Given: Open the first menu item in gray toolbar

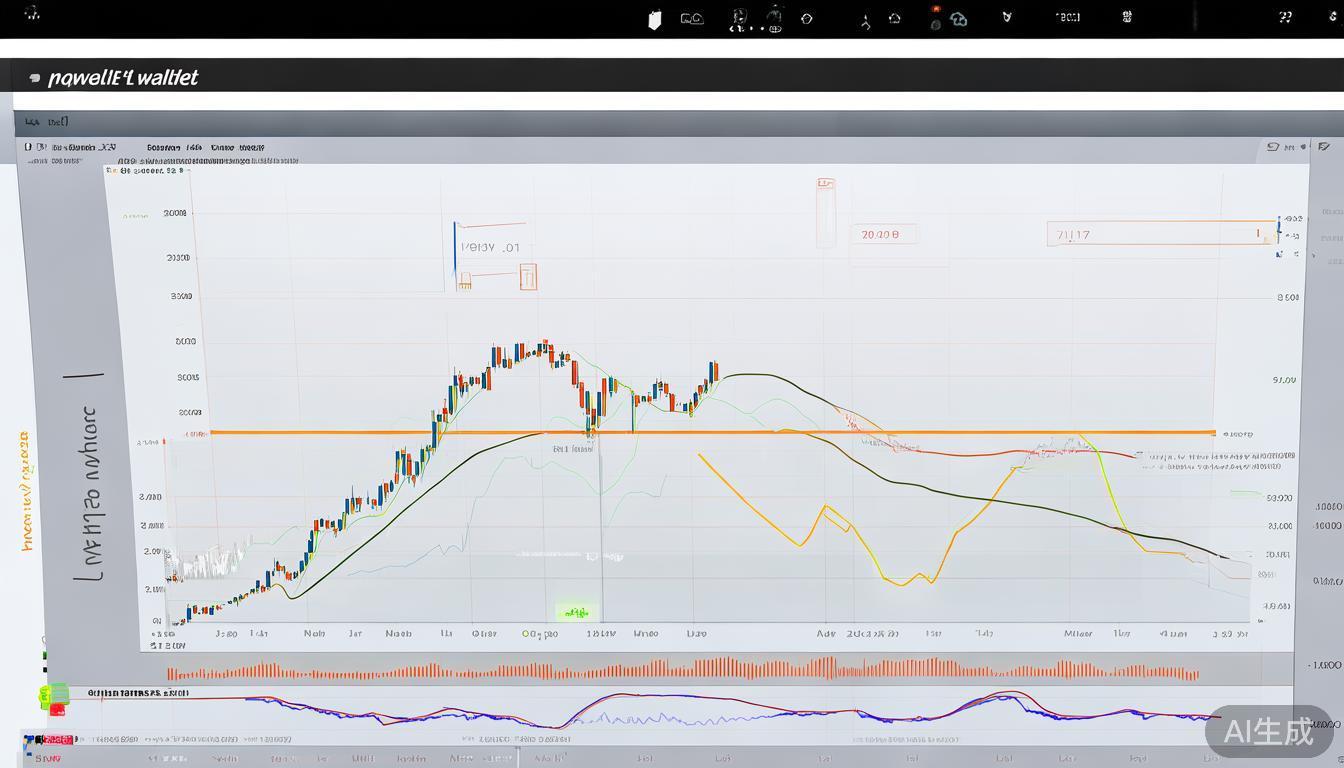Looking at the screenshot, I should point(31,122).
